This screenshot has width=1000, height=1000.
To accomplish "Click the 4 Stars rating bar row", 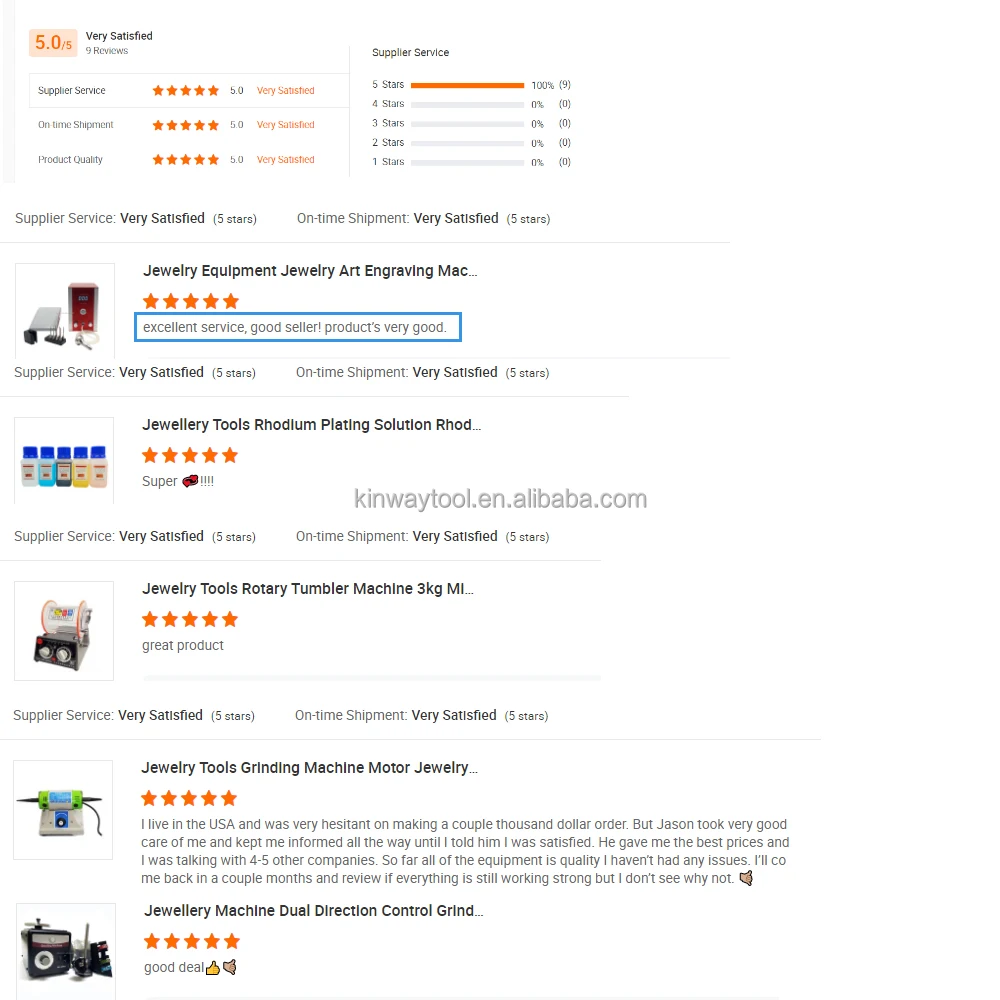I will tap(471, 104).
